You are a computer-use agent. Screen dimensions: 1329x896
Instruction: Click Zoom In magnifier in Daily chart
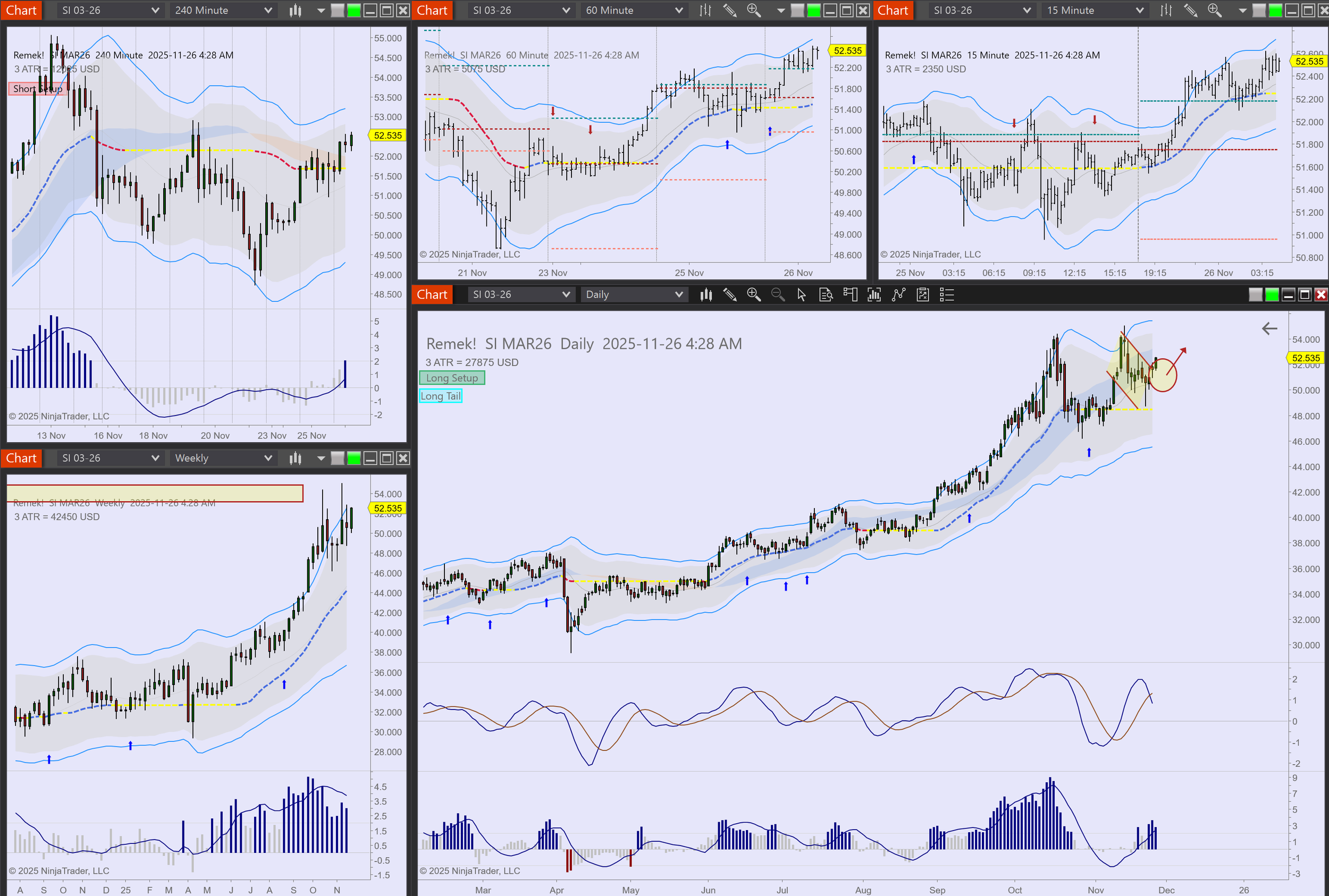[753, 294]
